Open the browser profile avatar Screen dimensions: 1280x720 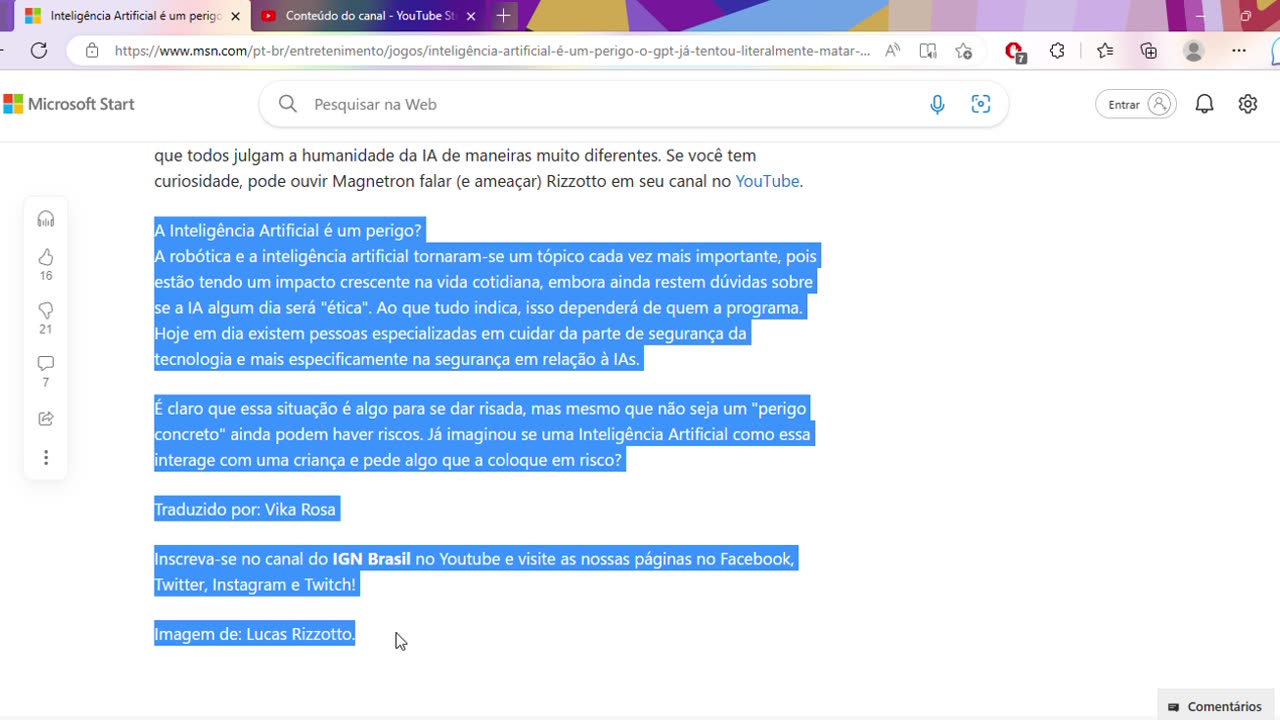(x=1193, y=51)
